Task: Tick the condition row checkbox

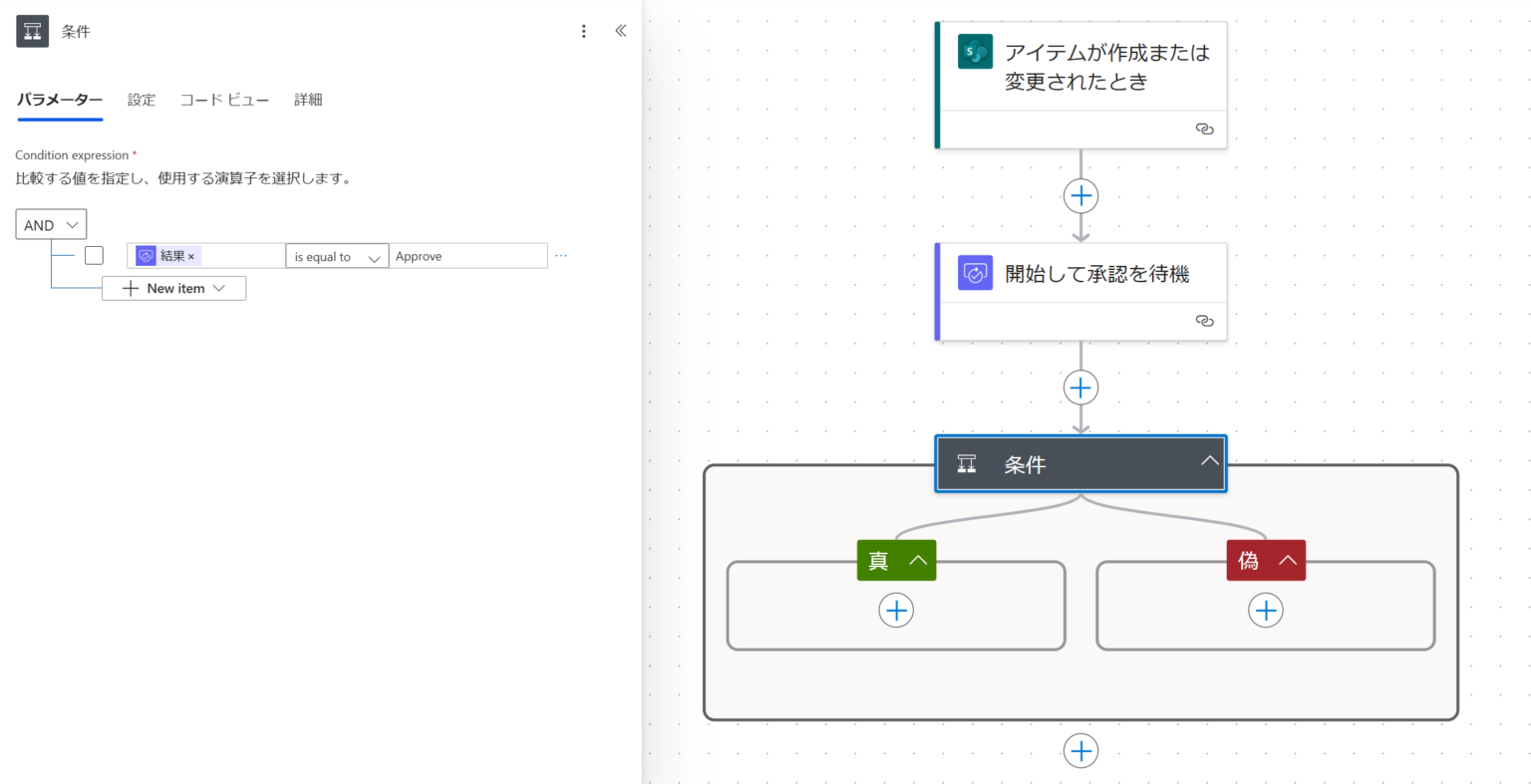Action: pos(94,256)
